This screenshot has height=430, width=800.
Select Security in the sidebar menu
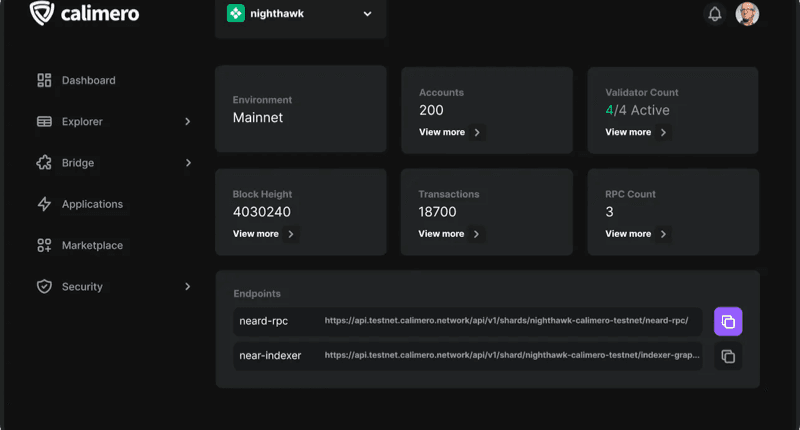[x=82, y=287]
